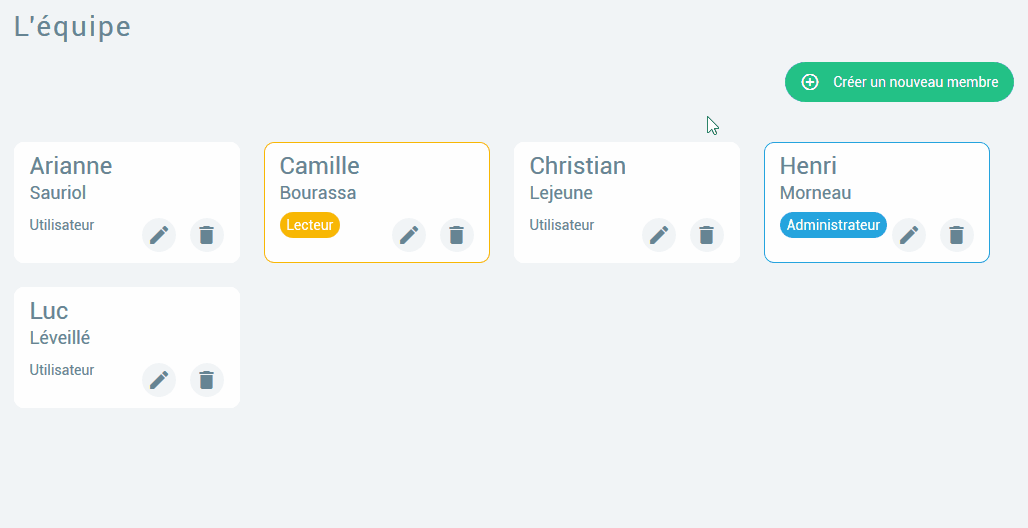Click the Henri card name
The image size is (1028, 528).
808,166
